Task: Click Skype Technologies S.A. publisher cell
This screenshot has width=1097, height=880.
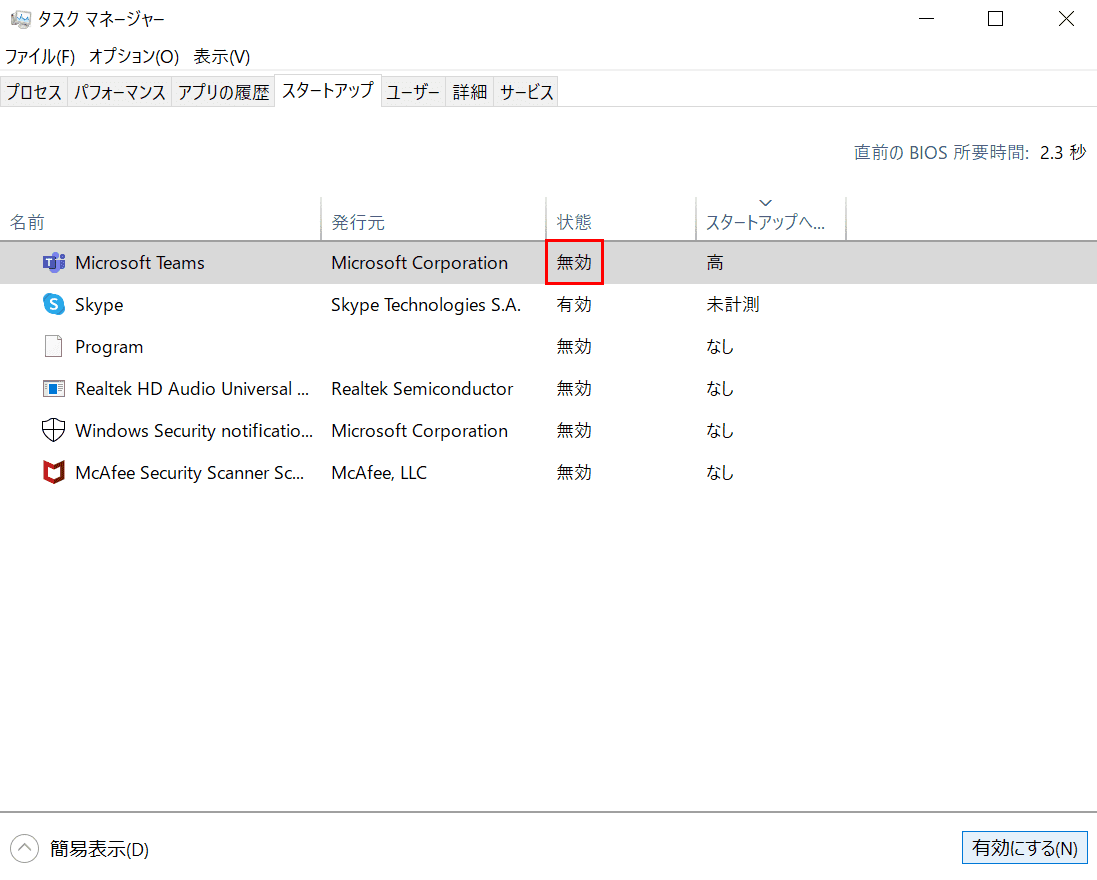Action: click(x=425, y=305)
